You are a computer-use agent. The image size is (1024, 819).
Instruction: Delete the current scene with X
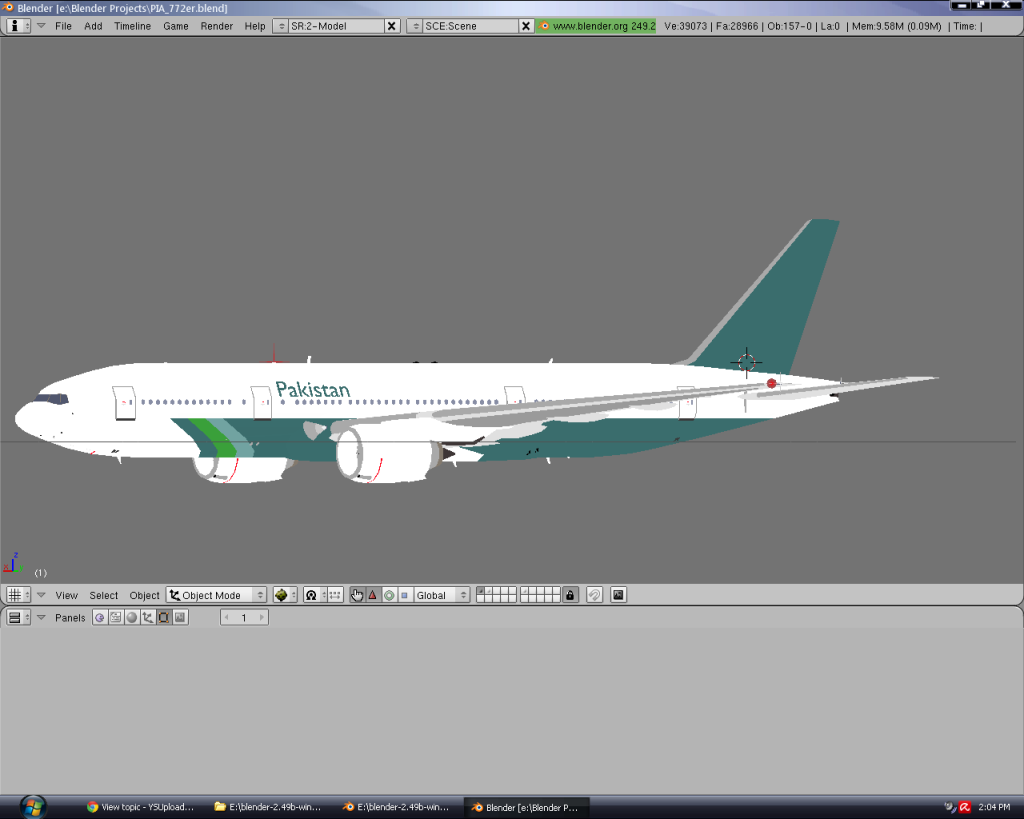526,25
